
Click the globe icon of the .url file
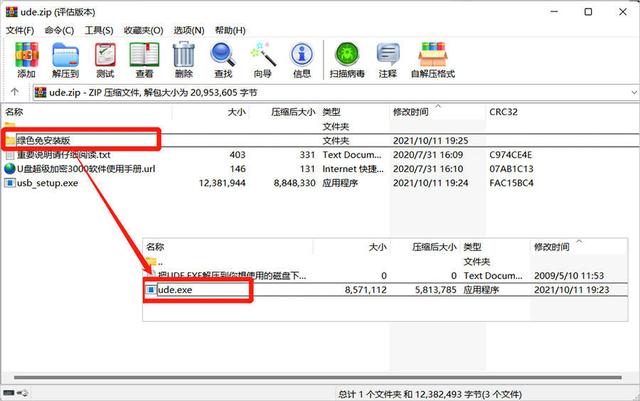(x=10, y=169)
